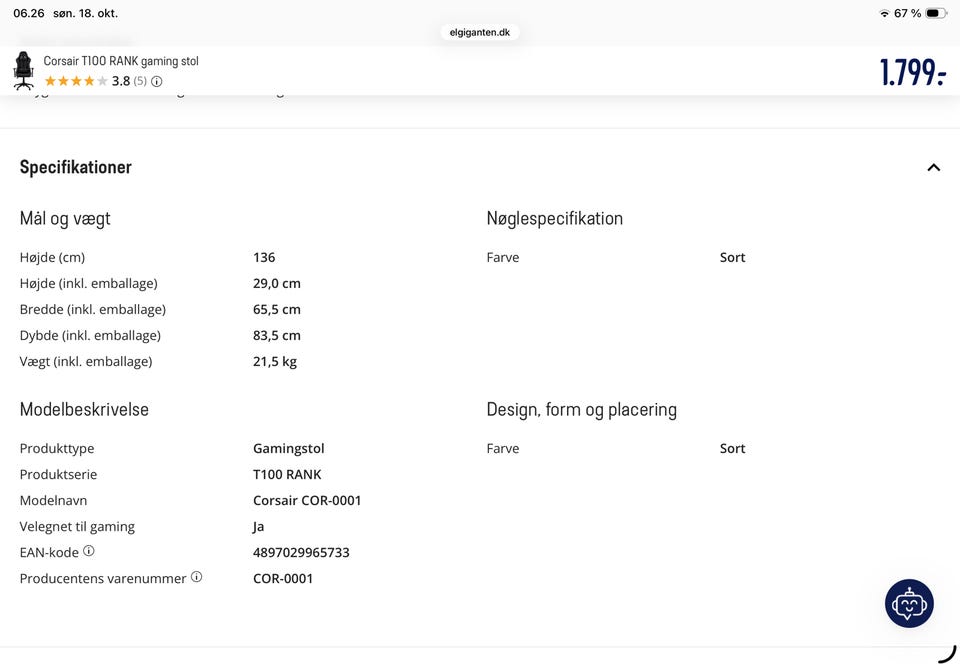Click the Dybde (inkl. emballage) label

pyautogui.click(x=91, y=336)
